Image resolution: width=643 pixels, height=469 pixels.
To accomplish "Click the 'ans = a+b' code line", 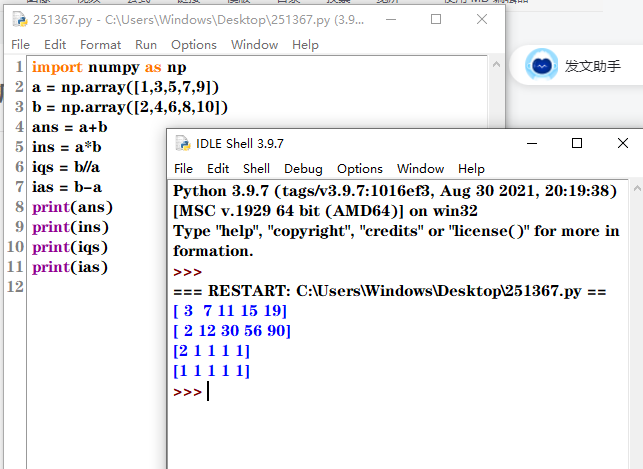I will [70, 127].
